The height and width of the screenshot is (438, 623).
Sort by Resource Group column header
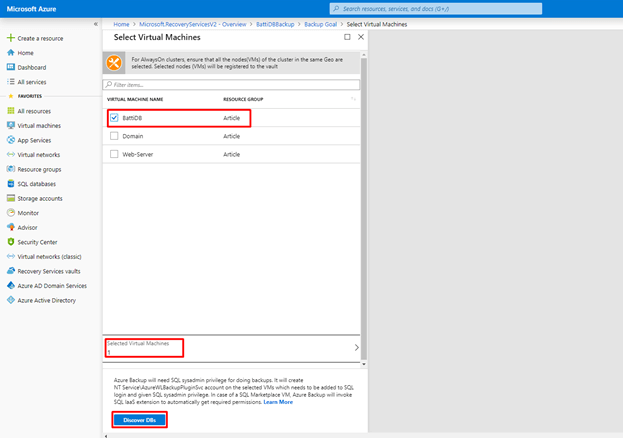(243, 99)
